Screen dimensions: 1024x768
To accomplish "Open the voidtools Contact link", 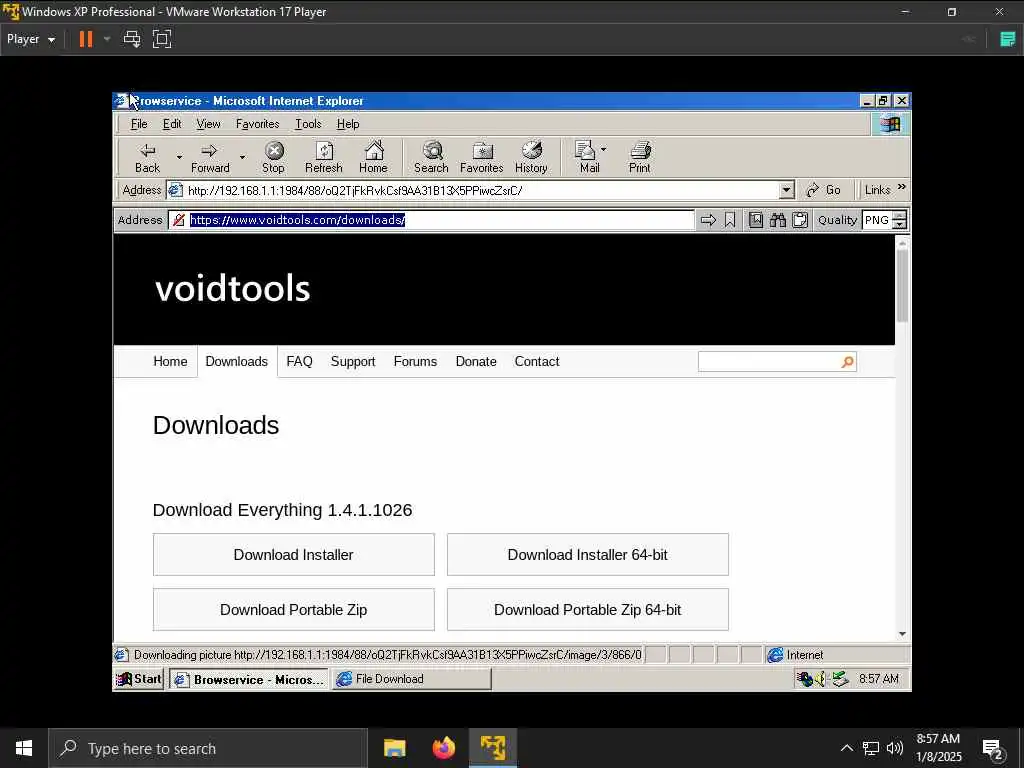I will point(537,362).
